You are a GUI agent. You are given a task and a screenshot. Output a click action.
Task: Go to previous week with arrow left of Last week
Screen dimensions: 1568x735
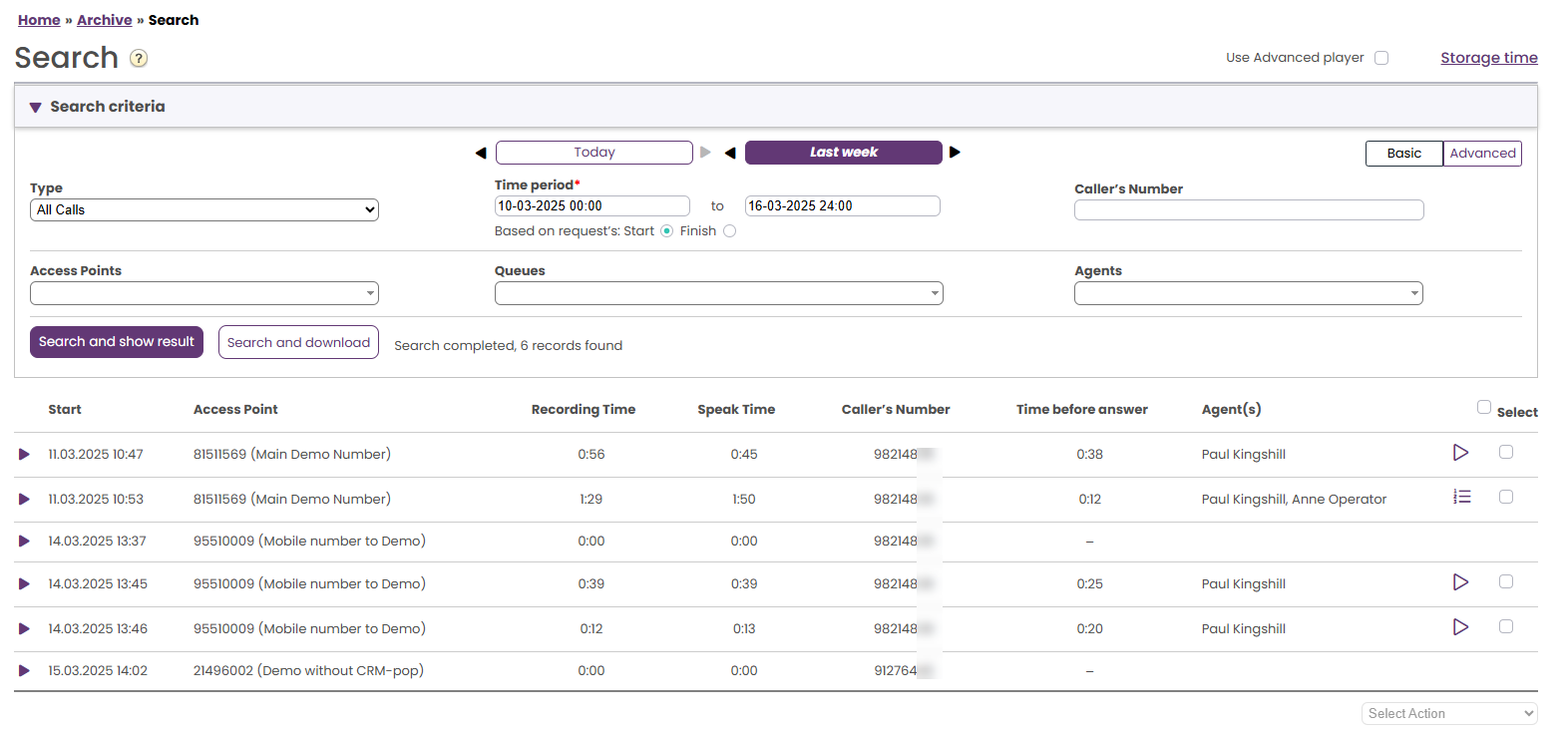click(x=730, y=154)
